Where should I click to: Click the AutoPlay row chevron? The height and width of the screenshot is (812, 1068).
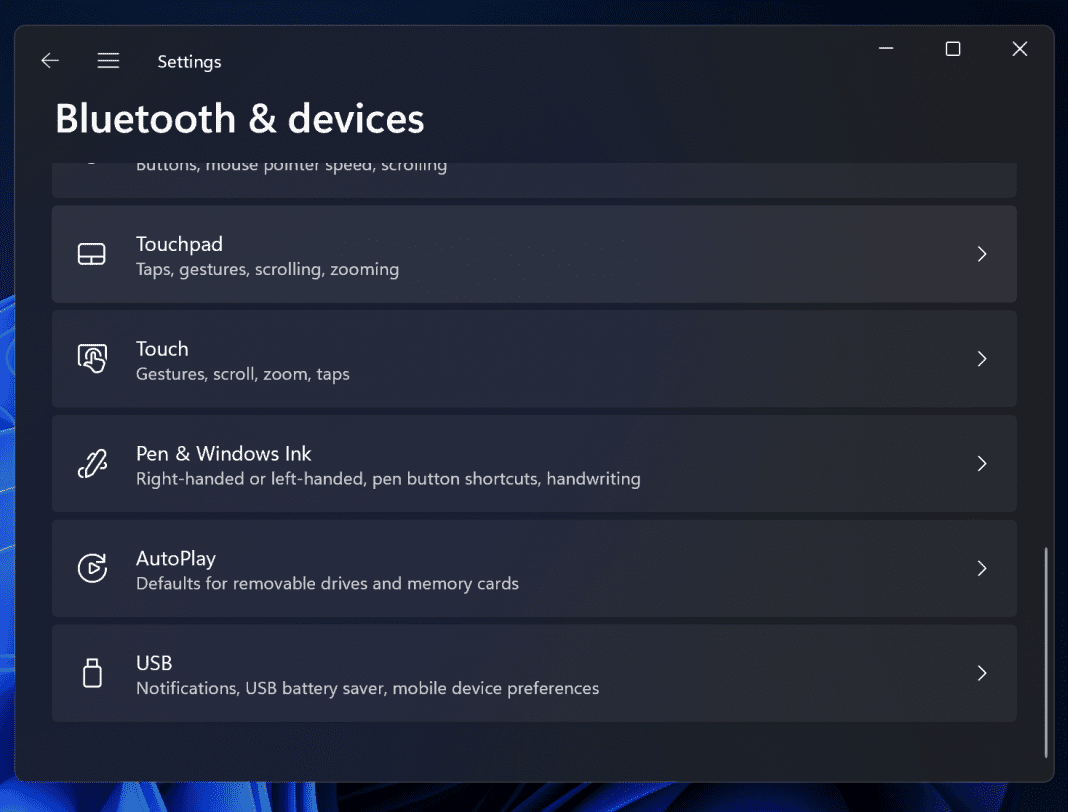coord(982,569)
